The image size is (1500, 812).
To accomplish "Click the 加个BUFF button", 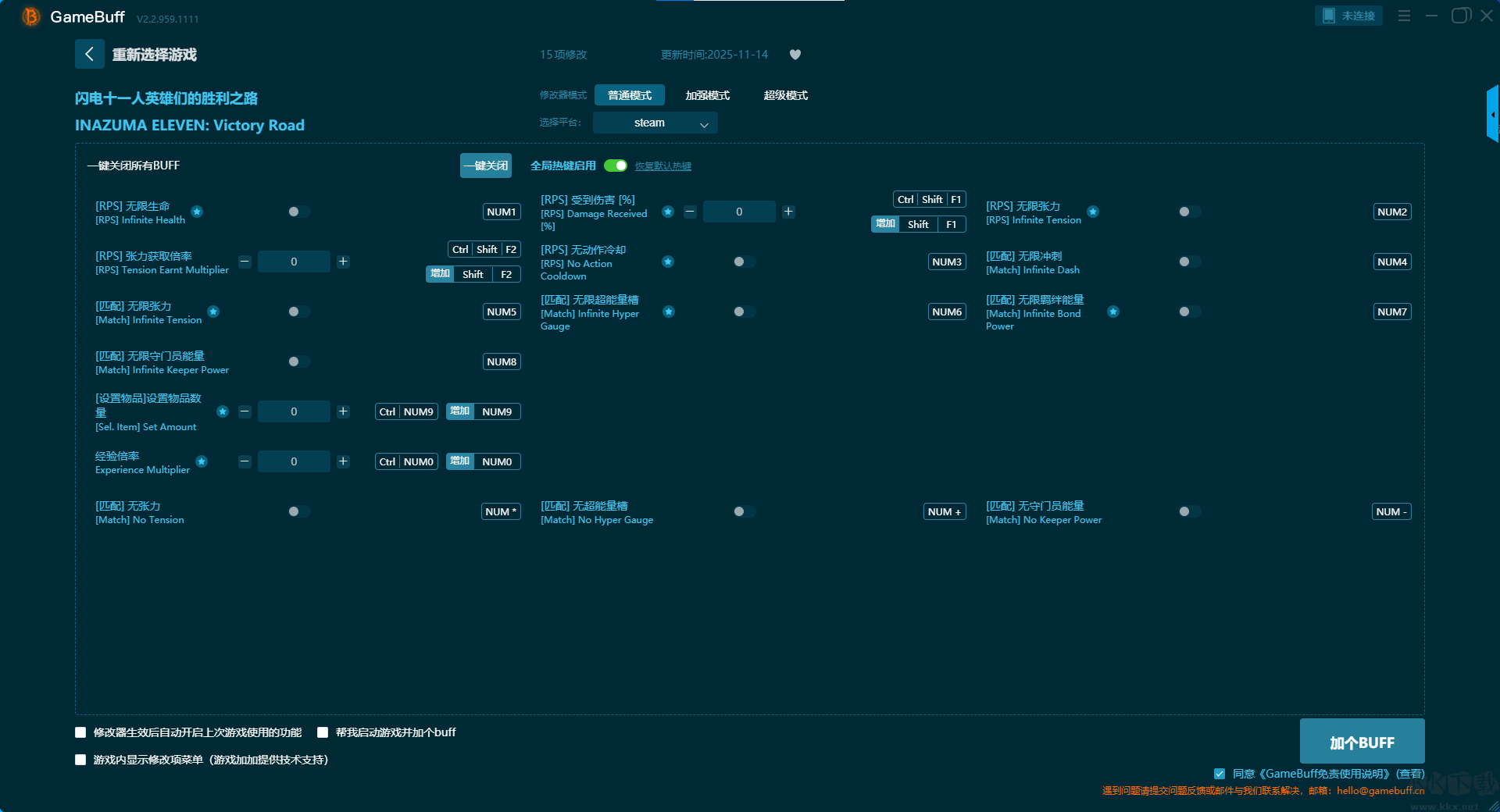I will 1361,742.
